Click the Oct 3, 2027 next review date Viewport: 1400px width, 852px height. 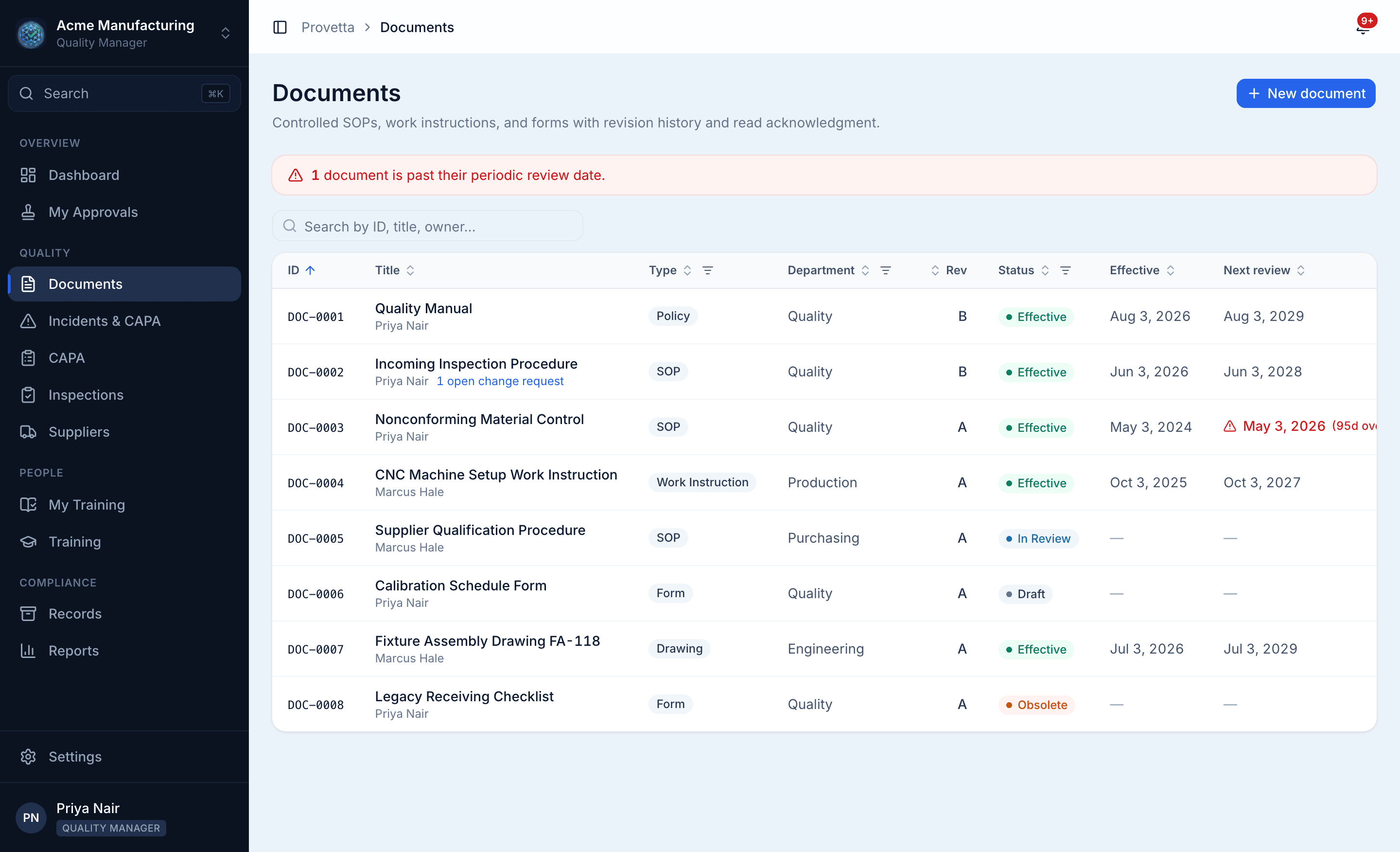tap(1261, 482)
